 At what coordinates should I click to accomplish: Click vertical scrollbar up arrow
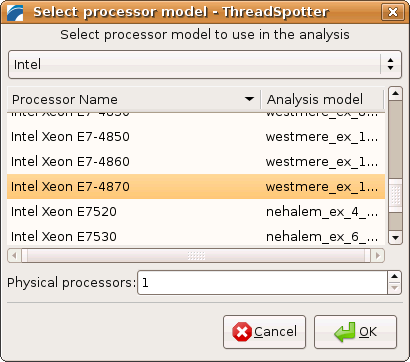[395, 94]
